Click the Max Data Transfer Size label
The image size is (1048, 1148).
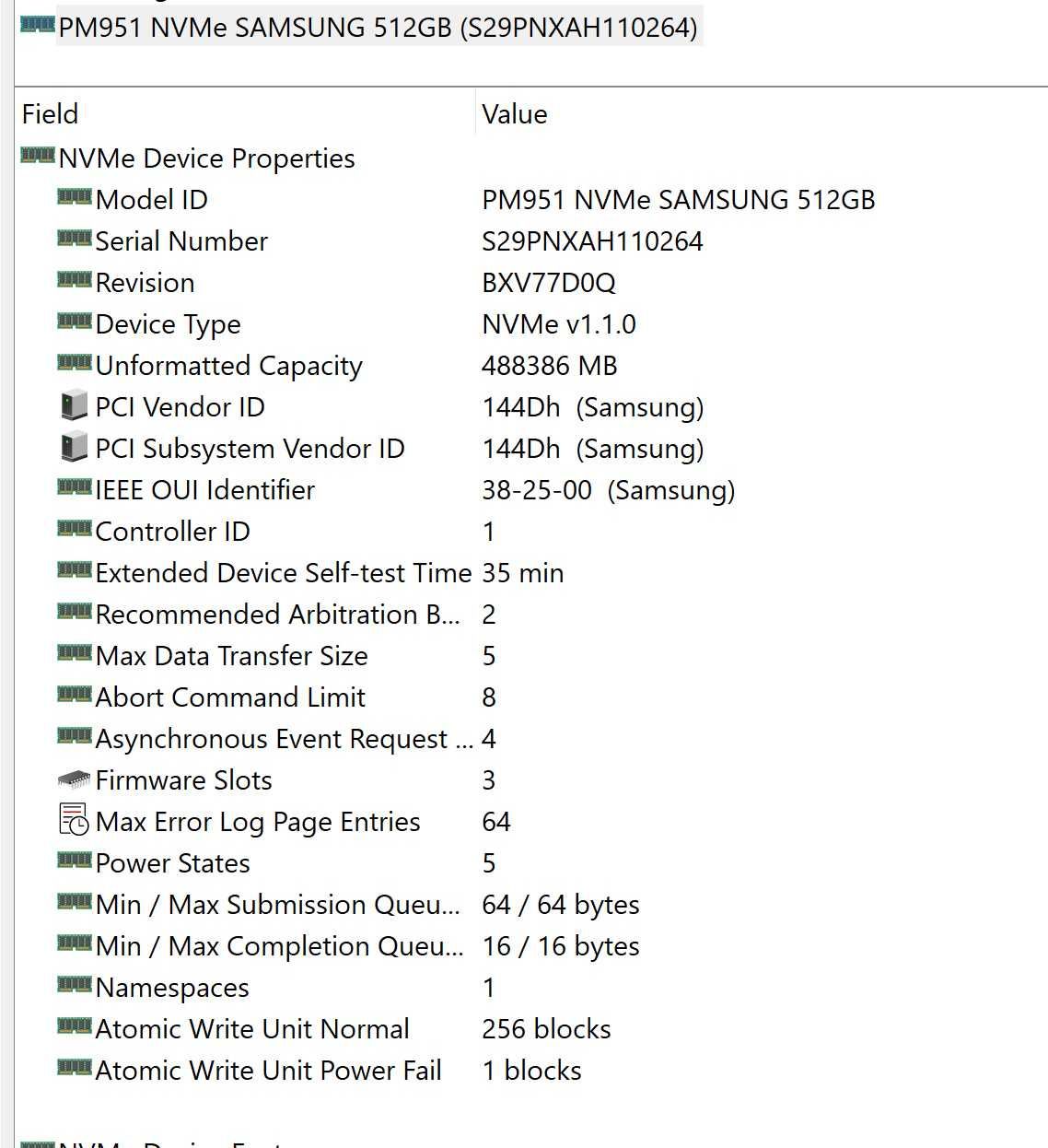[232, 656]
